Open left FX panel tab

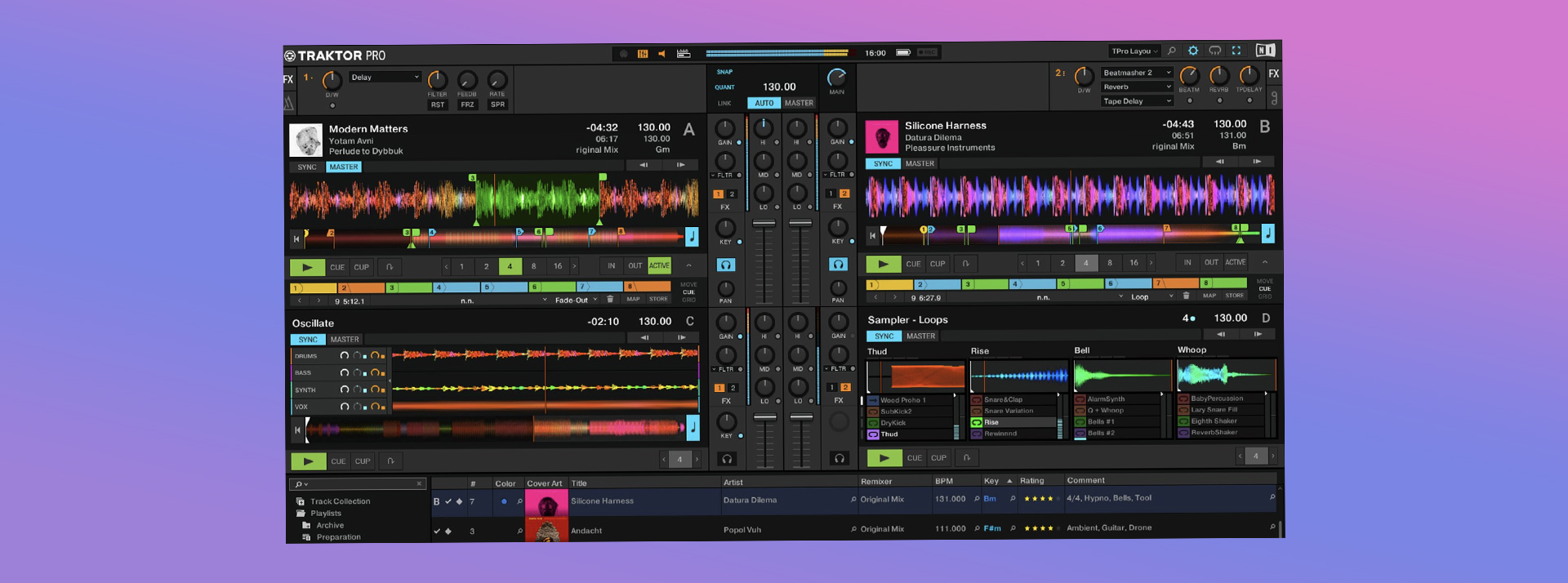[288, 79]
